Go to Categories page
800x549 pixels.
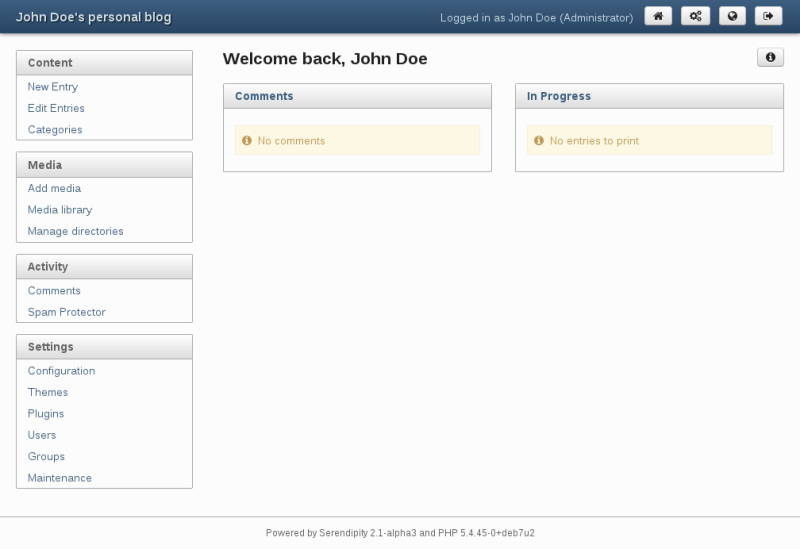point(55,130)
